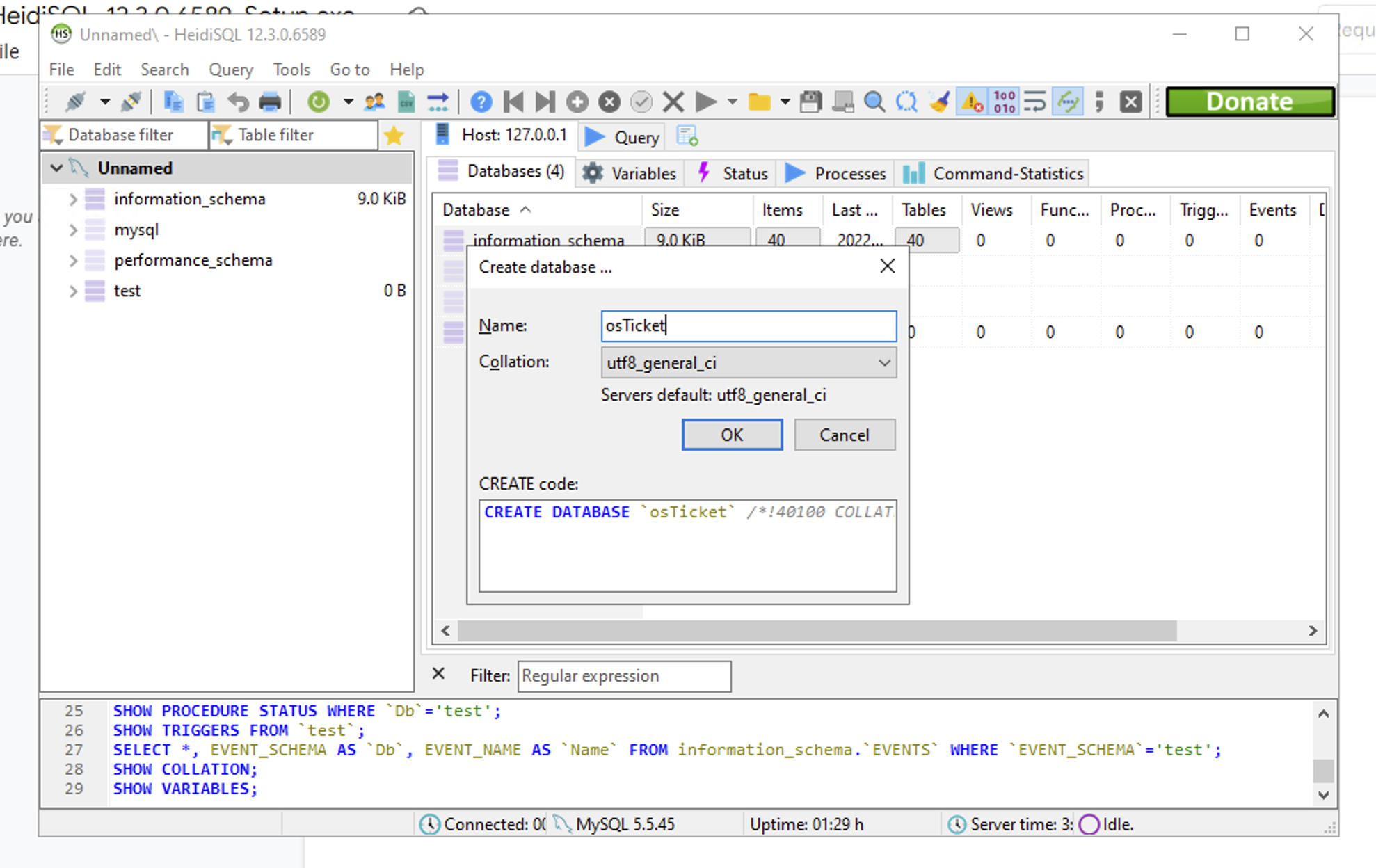Image resolution: width=1376 pixels, height=868 pixels.
Task: Click the blue help question-mark icon
Action: [481, 102]
